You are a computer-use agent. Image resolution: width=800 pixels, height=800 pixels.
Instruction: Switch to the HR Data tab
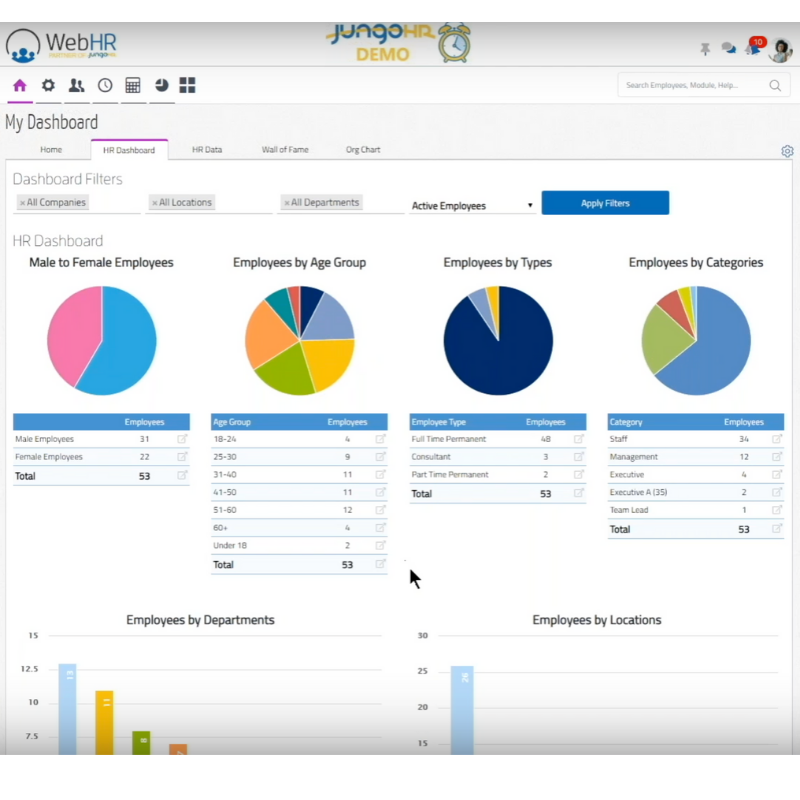pos(207,149)
